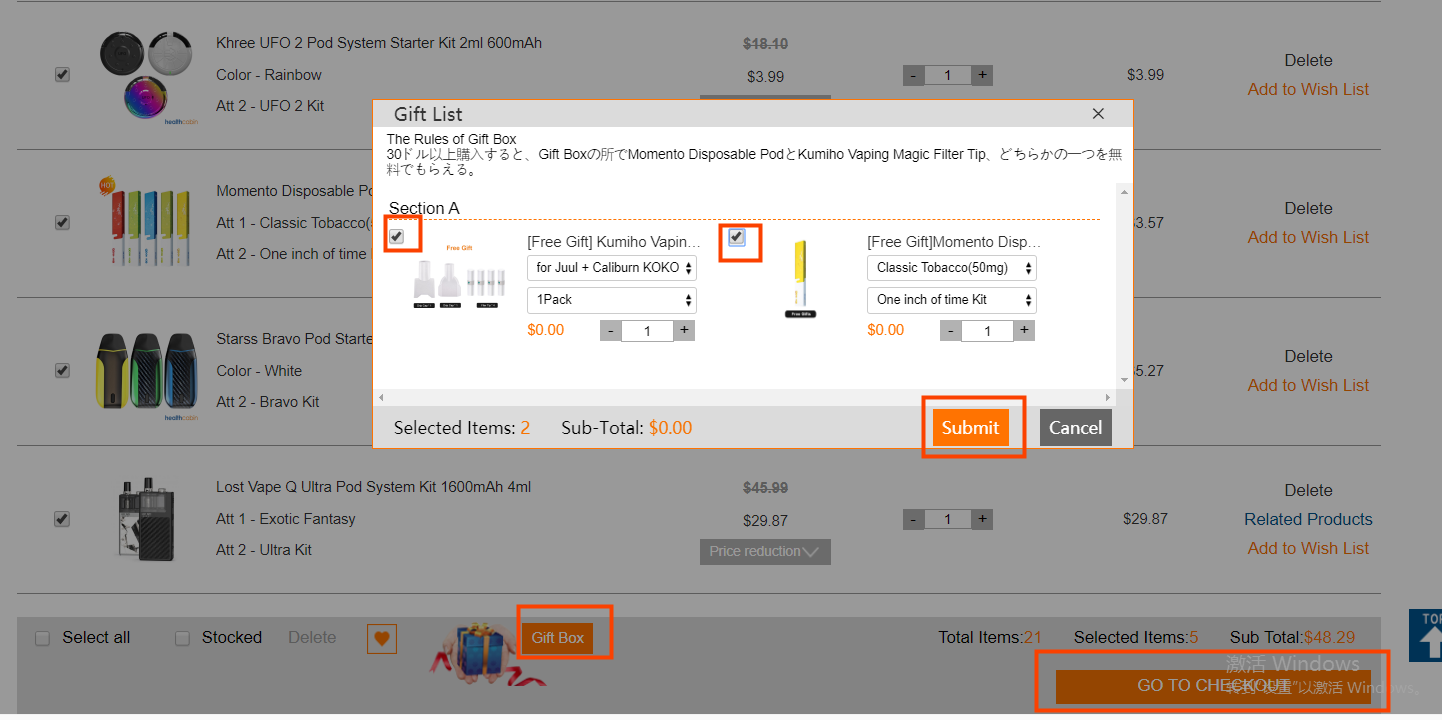Viewport: 1442px width, 720px height.
Task: Click the bottom bar Delete link
Action: pyautogui.click(x=312, y=638)
